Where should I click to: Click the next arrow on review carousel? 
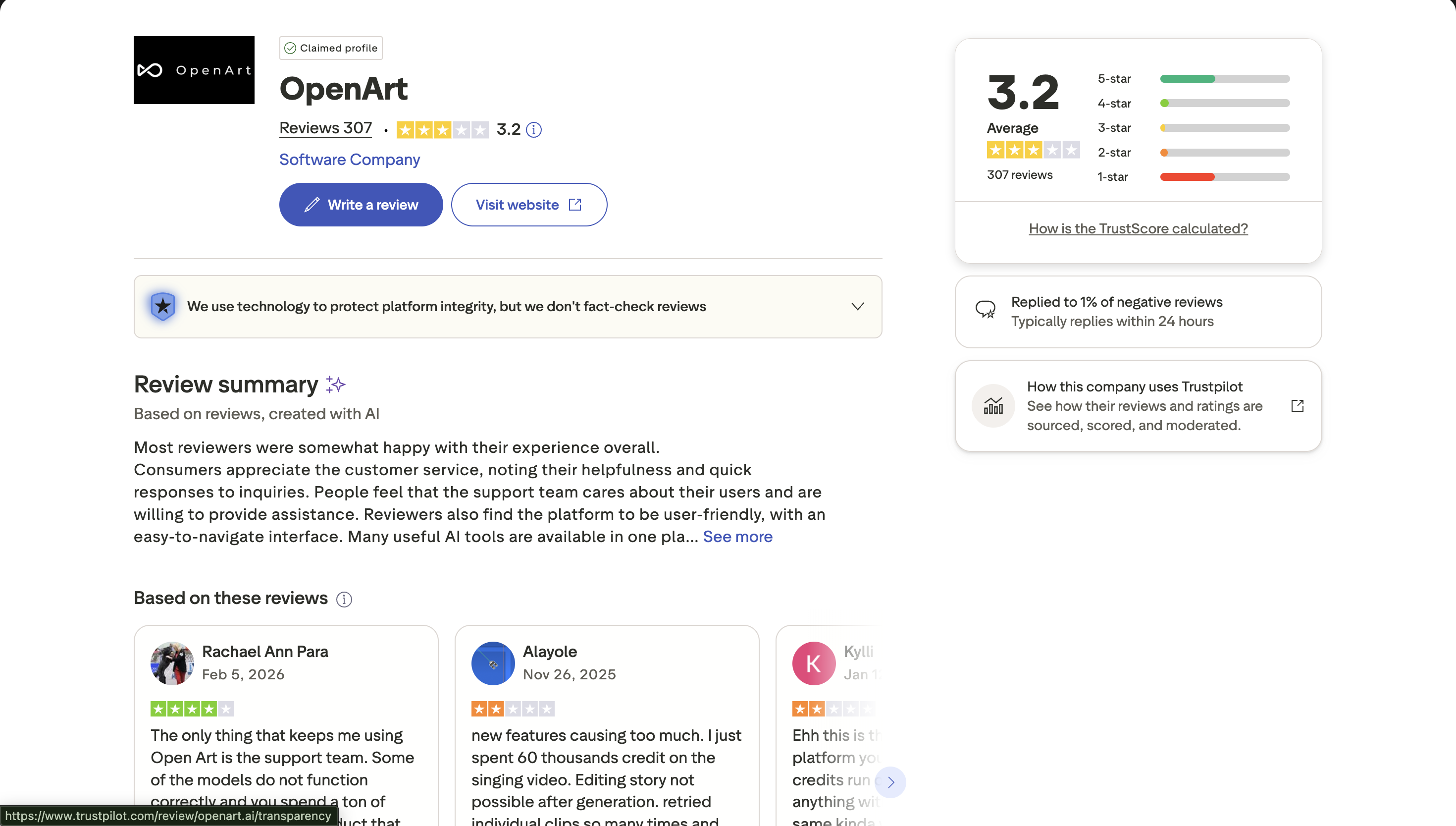(x=890, y=782)
